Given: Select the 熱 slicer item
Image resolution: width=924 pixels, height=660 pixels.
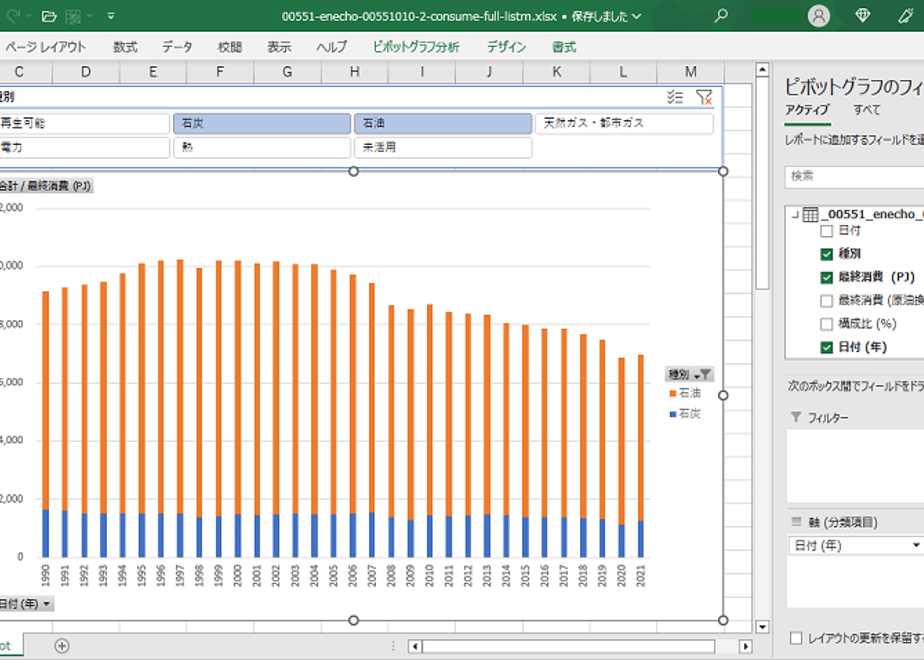Looking at the screenshot, I should click(x=262, y=147).
